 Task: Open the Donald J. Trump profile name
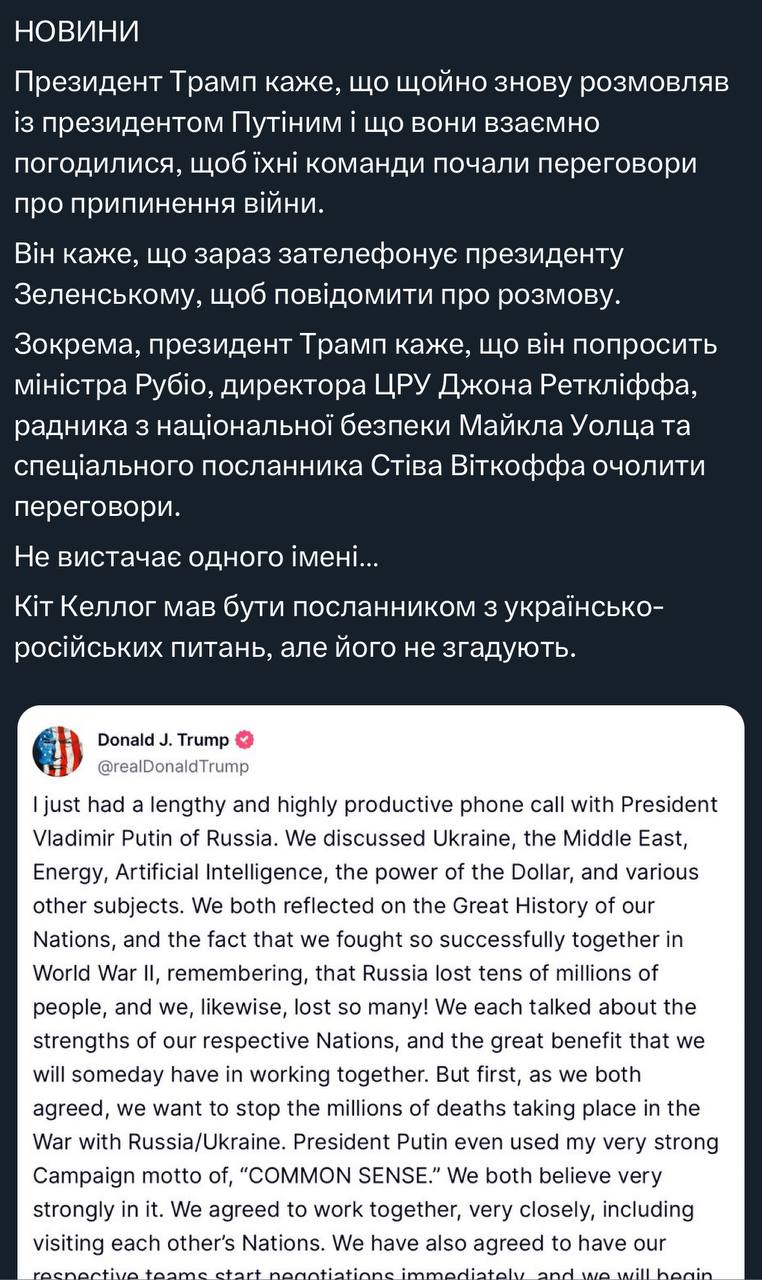pos(163,741)
